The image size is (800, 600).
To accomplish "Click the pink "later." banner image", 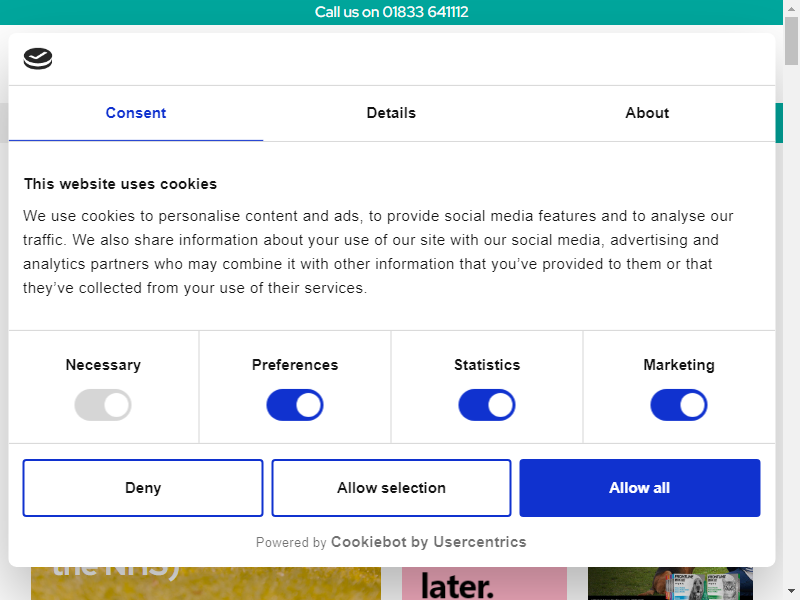I will [x=484, y=584].
